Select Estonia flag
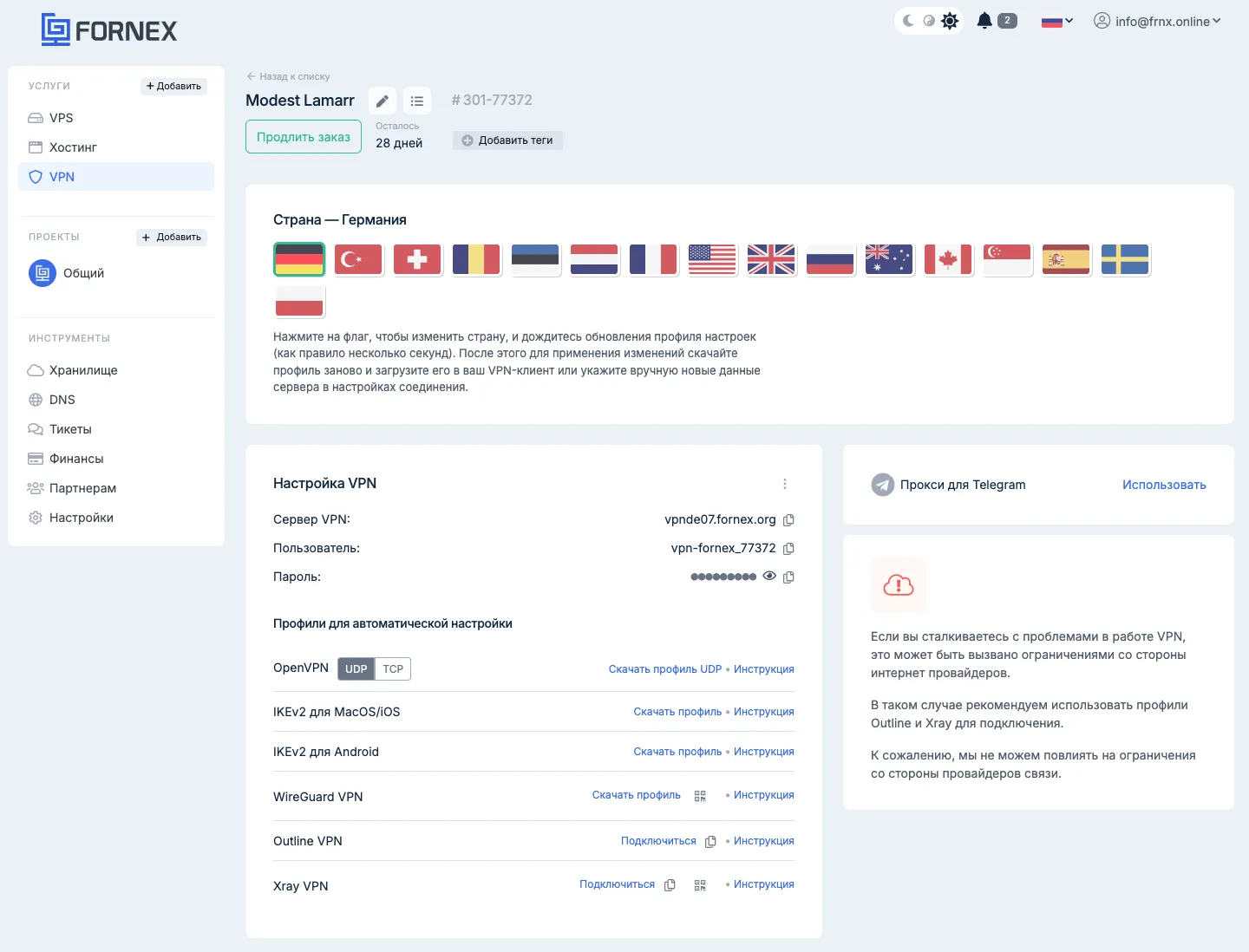Image resolution: width=1249 pixels, height=952 pixels. tap(535, 259)
